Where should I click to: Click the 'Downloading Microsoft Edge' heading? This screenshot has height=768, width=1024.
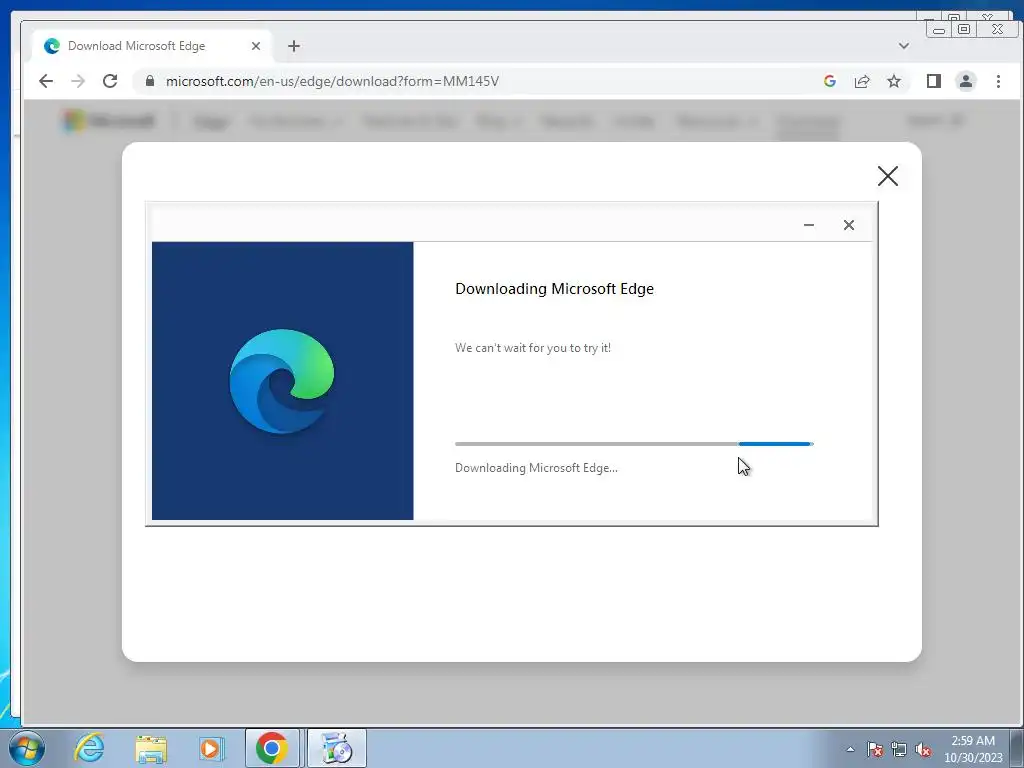coord(554,289)
